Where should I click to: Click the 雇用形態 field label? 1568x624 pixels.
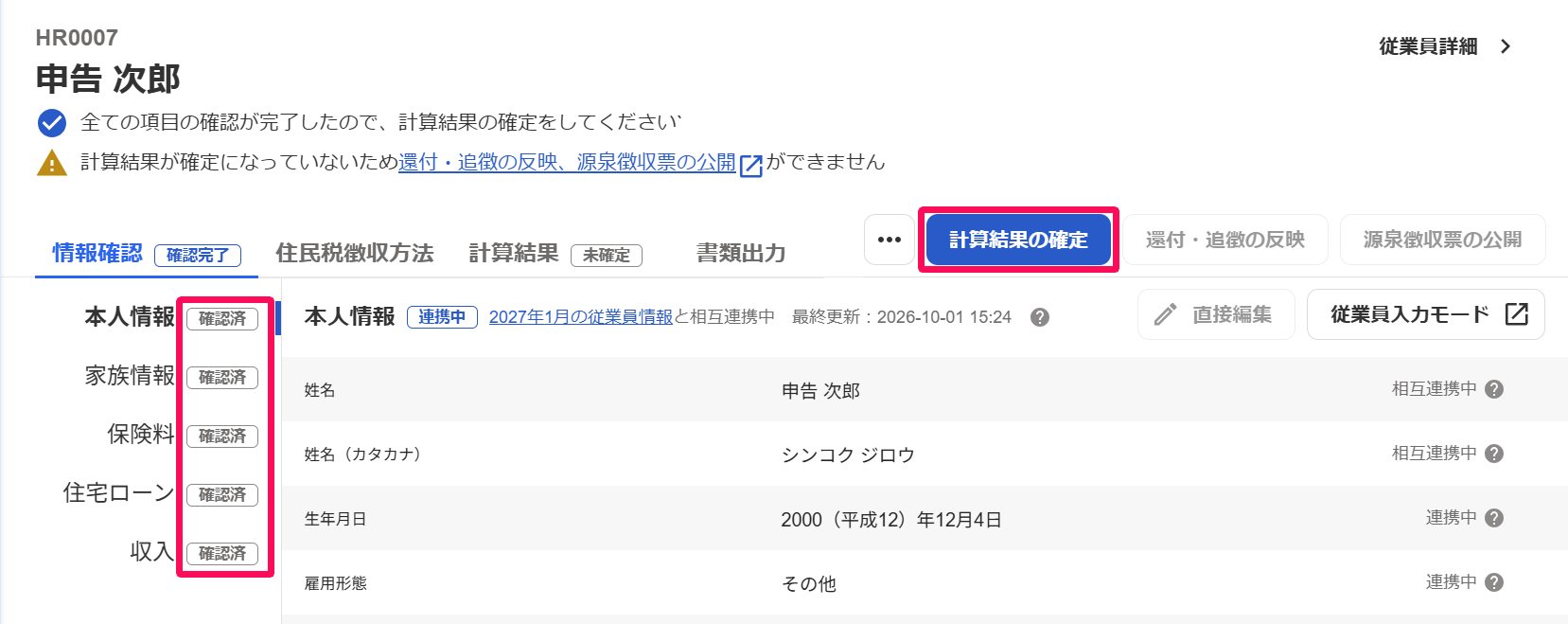(335, 583)
